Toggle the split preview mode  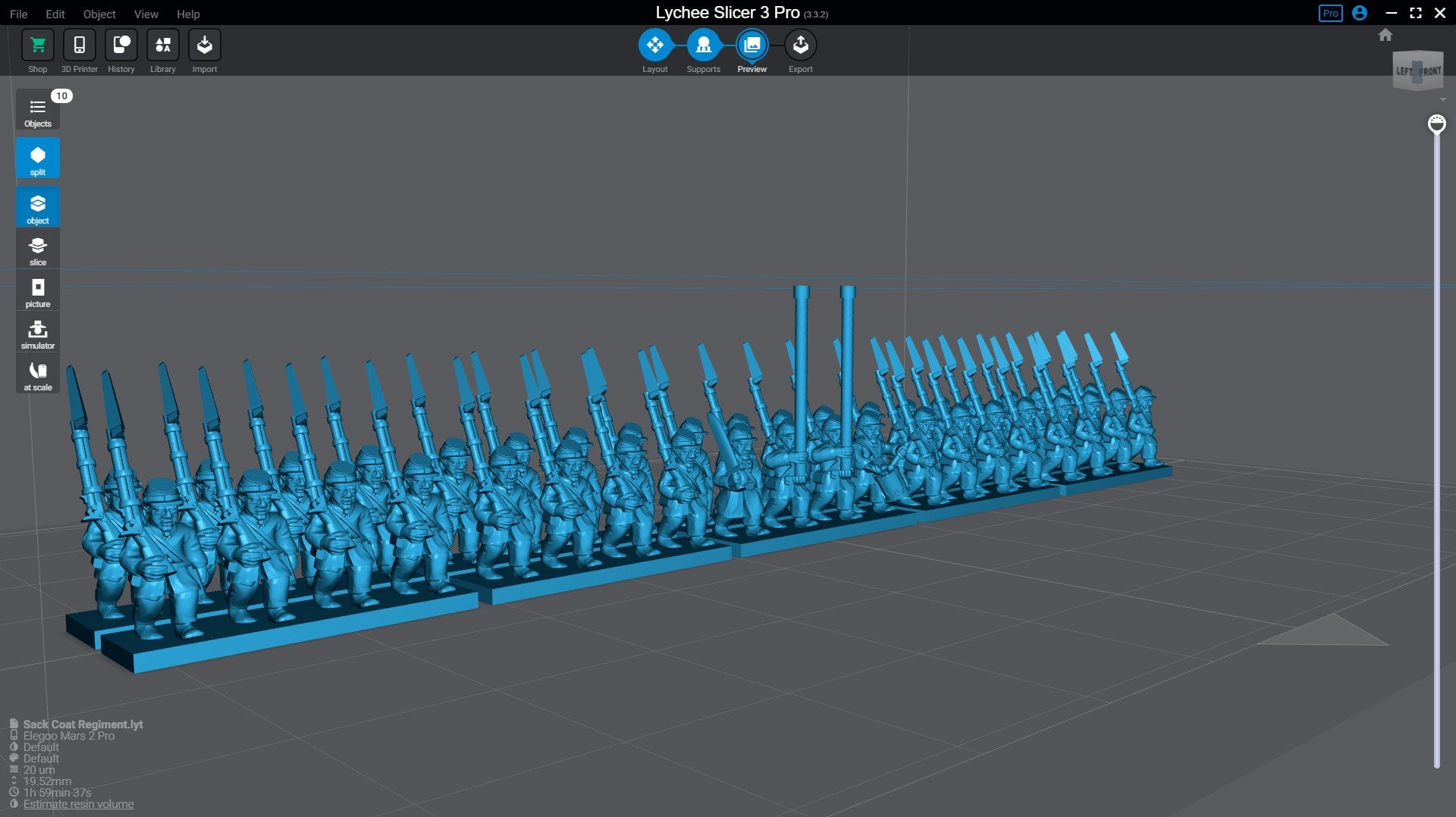pyautogui.click(x=37, y=159)
